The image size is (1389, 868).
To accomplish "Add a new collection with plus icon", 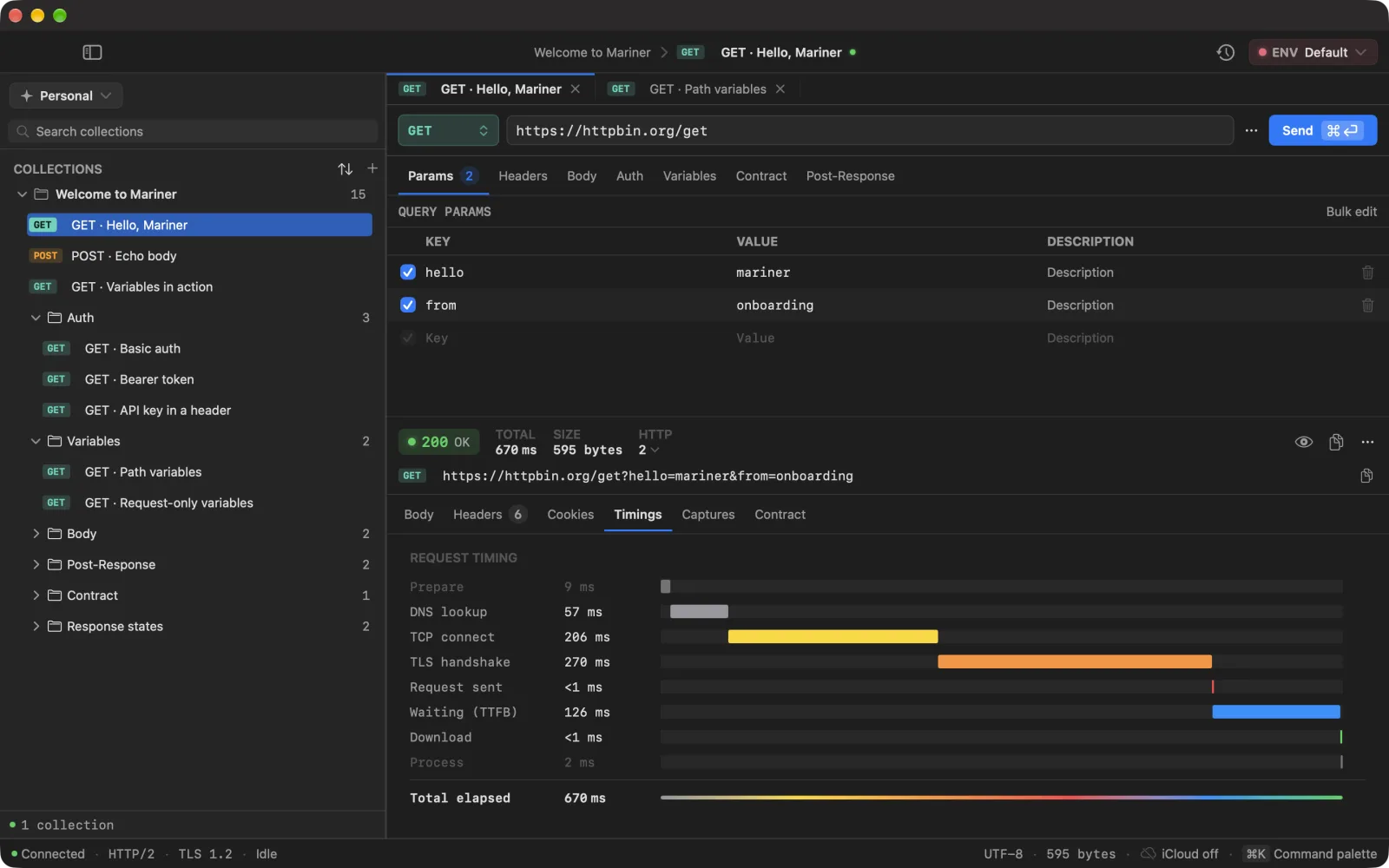I will point(372,168).
